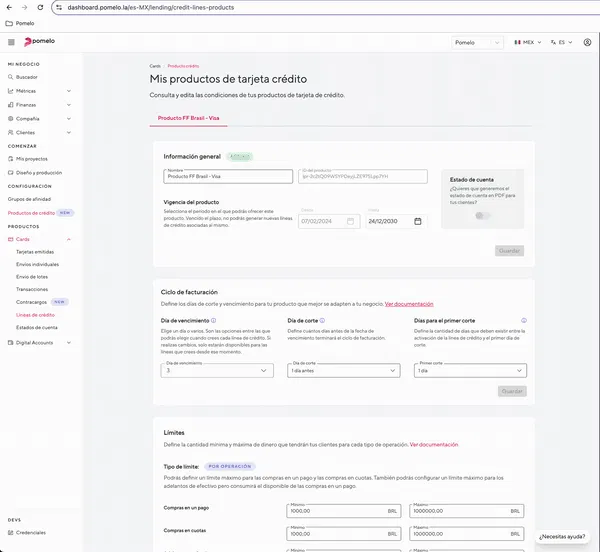Click the Diseño y producción icon
Viewport: 600px width, 552px height.
click(x=11, y=173)
